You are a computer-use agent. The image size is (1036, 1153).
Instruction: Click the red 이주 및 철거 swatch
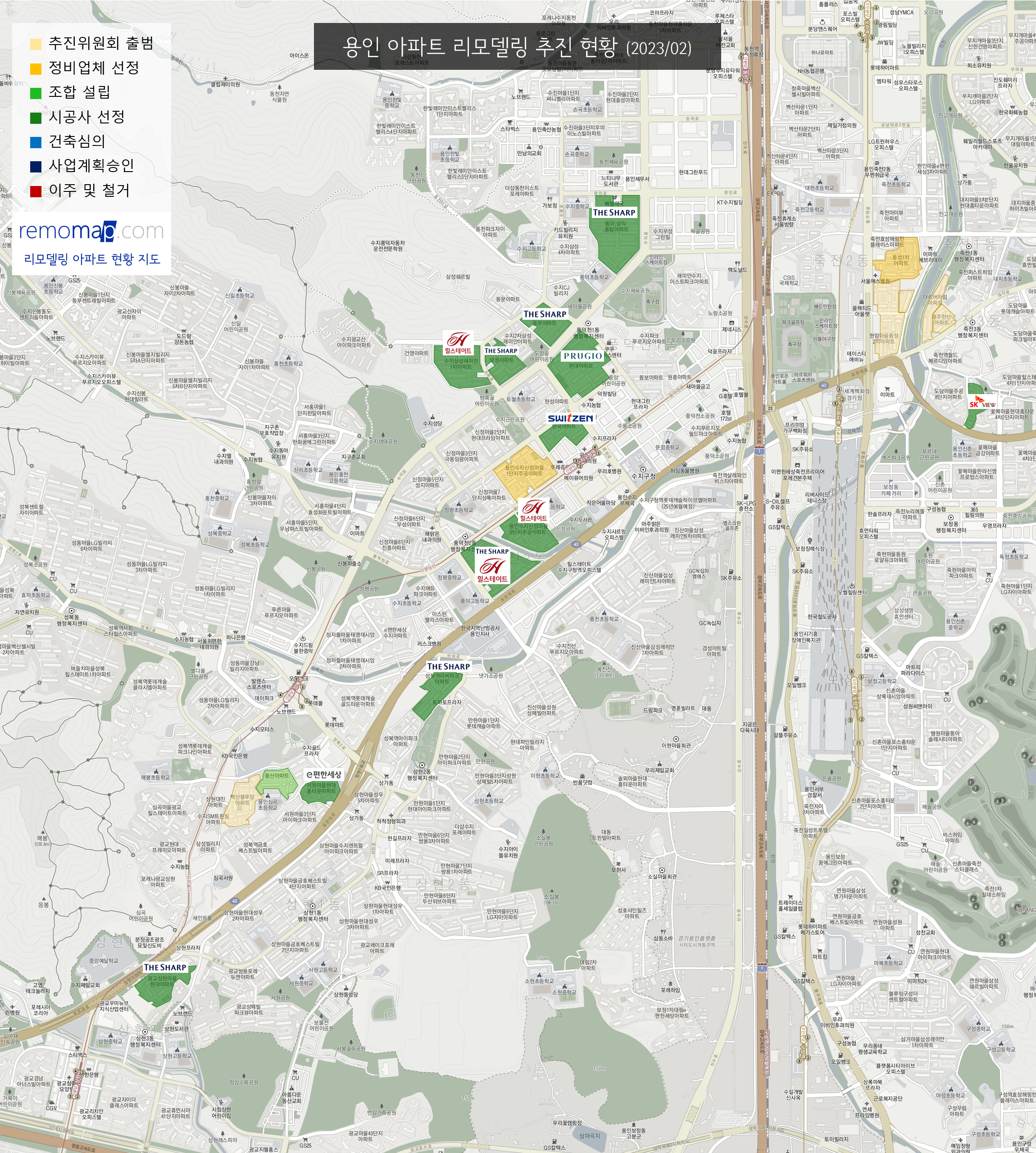[x=36, y=191]
